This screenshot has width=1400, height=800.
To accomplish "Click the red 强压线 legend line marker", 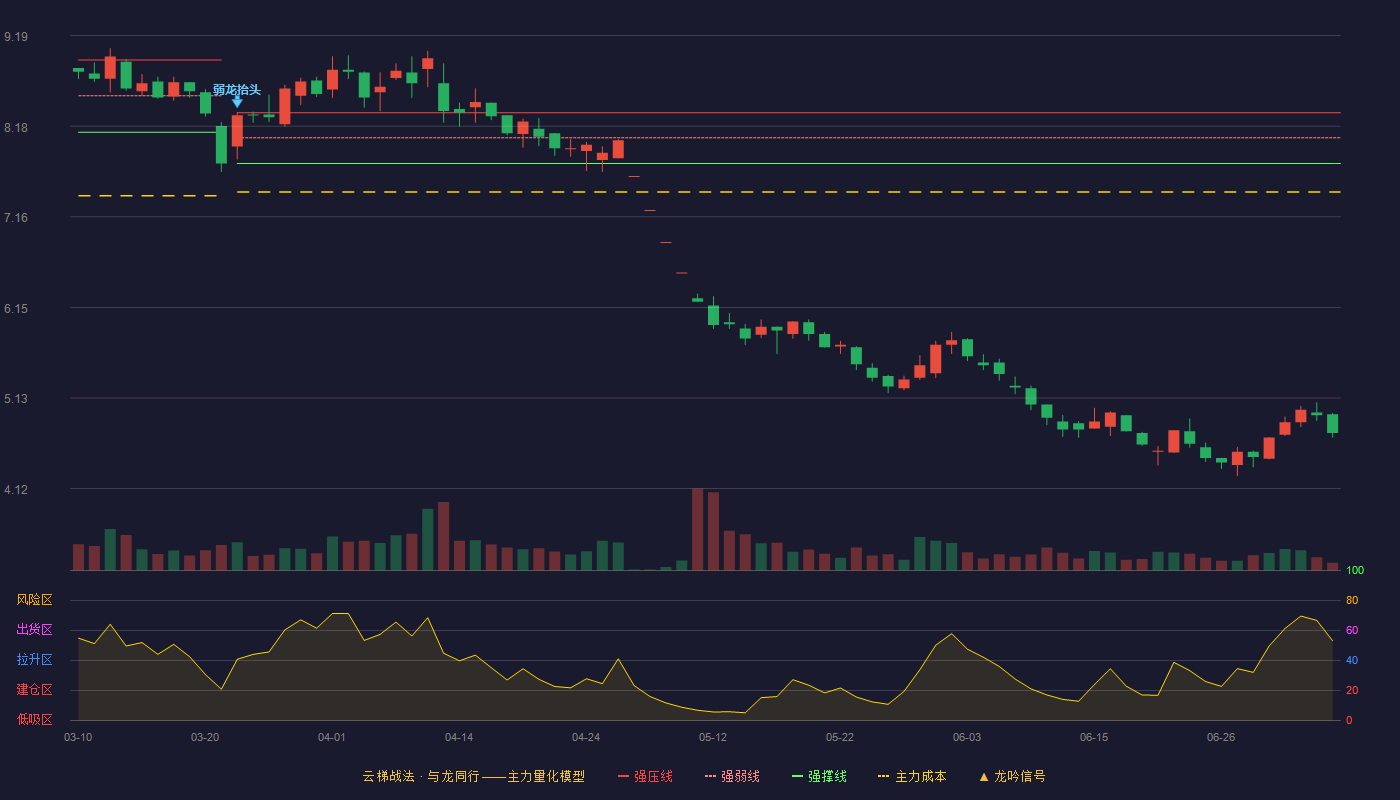I will 623,777.
